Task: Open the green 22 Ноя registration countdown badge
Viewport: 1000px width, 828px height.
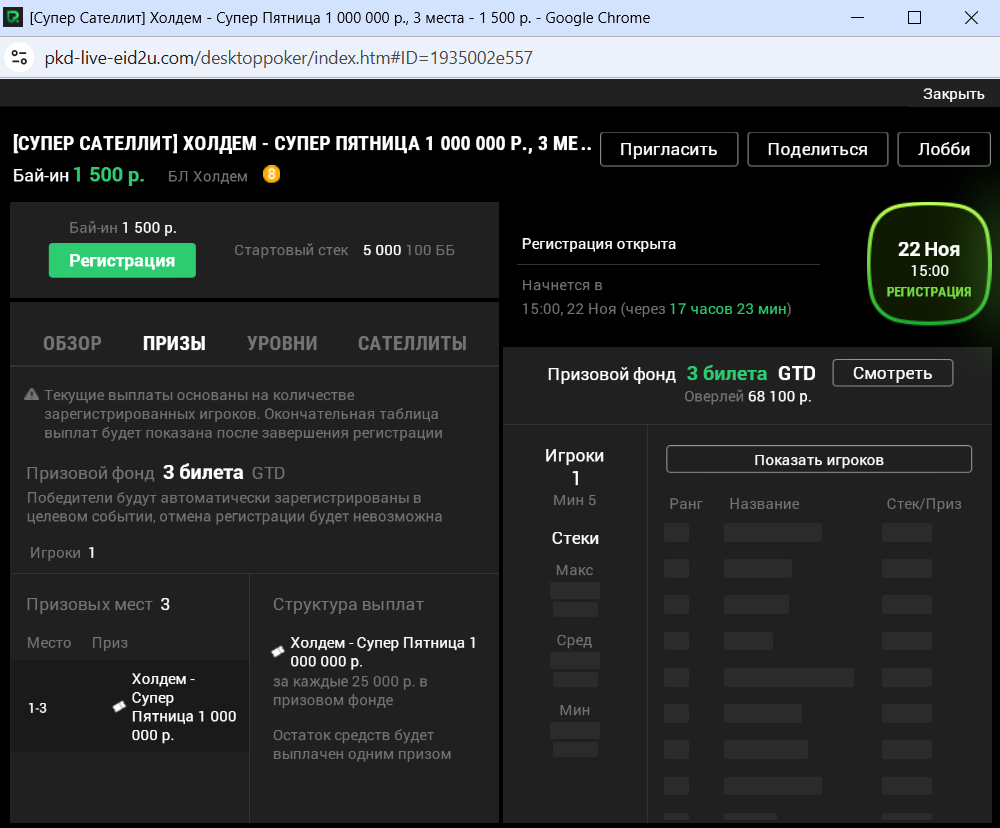Action: (x=928, y=263)
